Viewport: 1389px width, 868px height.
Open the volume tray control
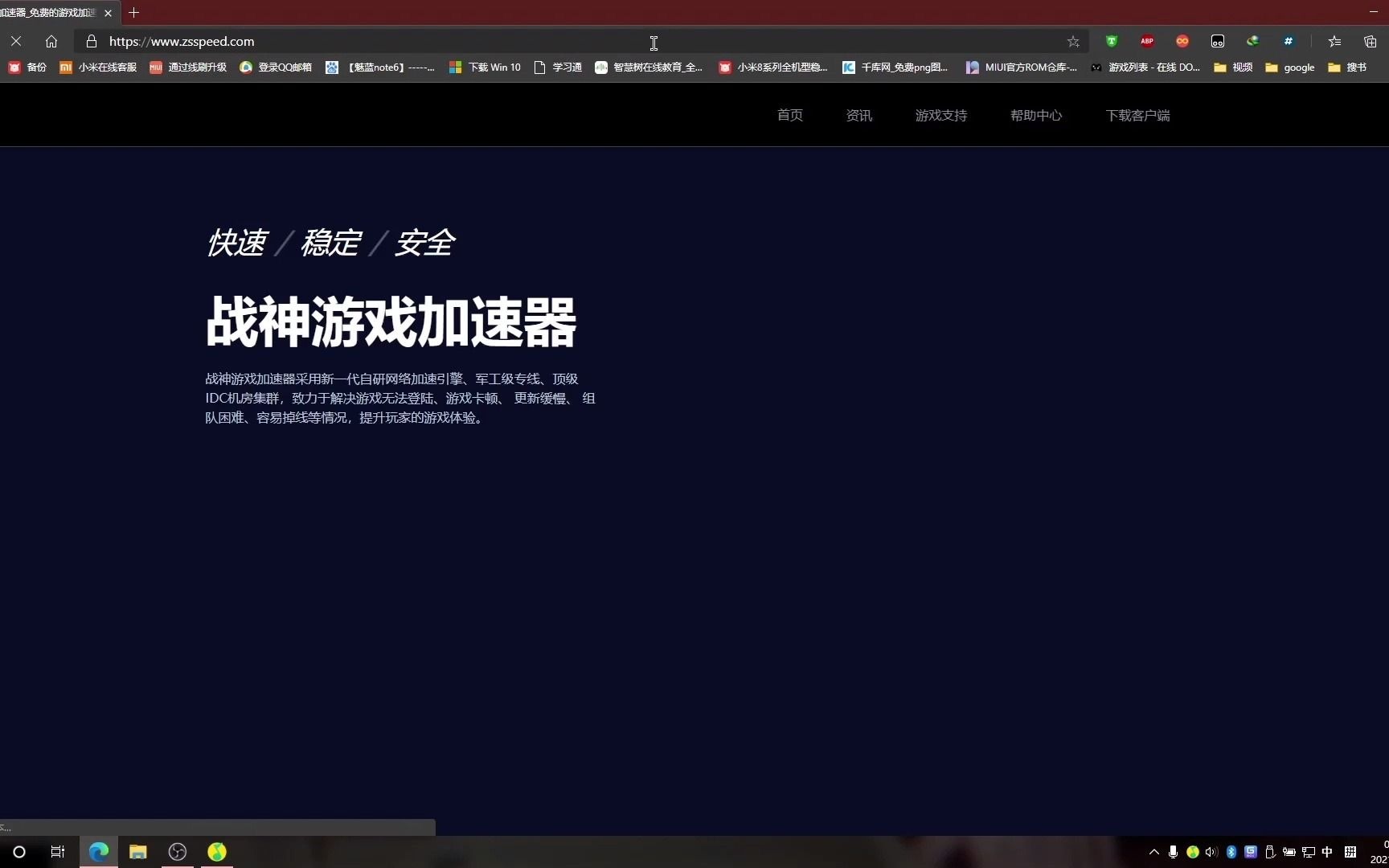point(1211,852)
